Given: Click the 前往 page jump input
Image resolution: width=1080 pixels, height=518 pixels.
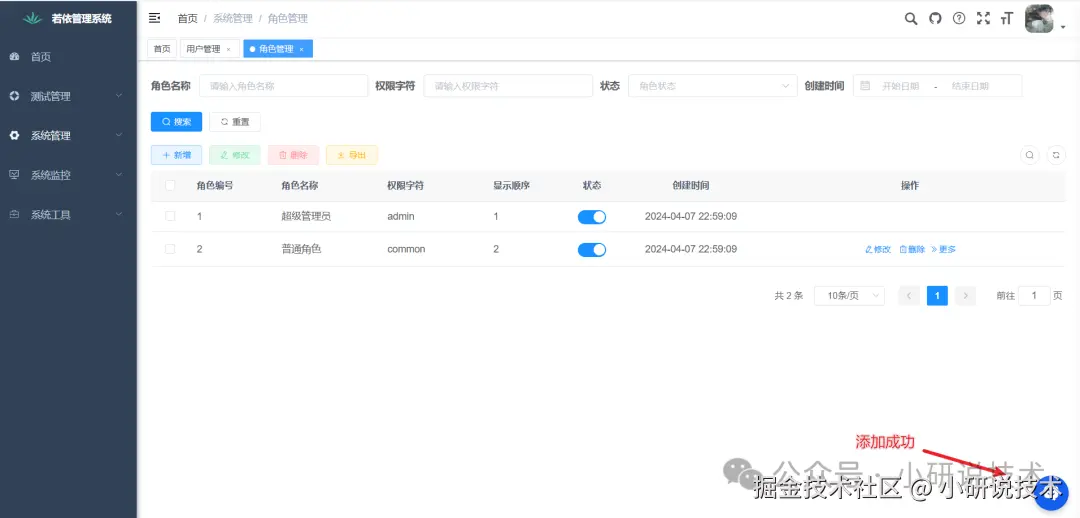Looking at the screenshot, I should point(1034,296).
